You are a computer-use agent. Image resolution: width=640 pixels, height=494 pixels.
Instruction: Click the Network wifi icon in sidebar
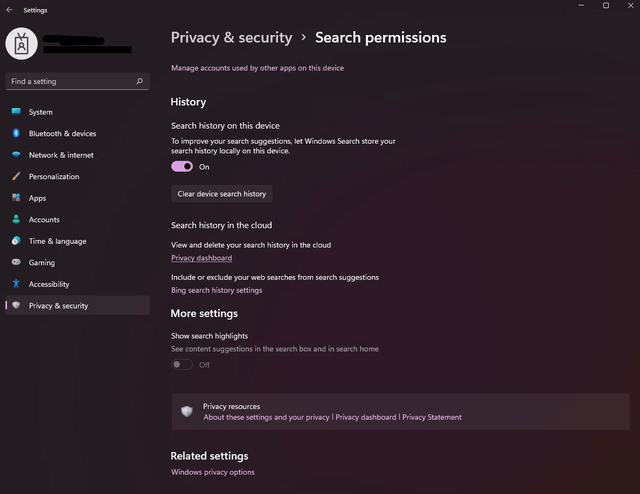pyautogui.click(x=16, y=155)
